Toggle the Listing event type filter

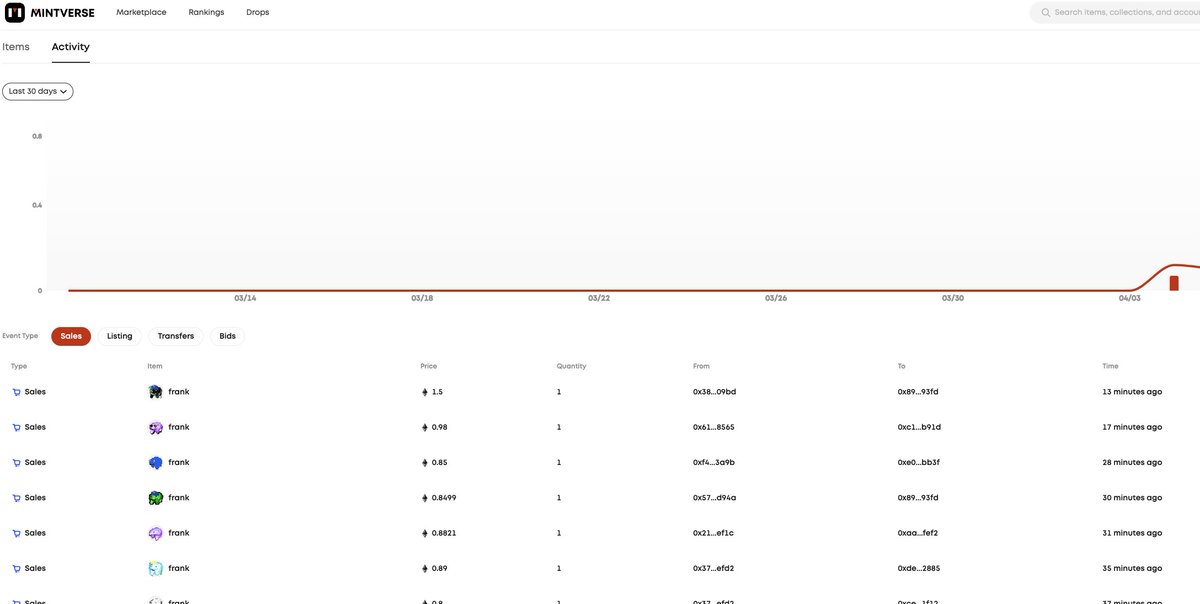coord(120,336)
